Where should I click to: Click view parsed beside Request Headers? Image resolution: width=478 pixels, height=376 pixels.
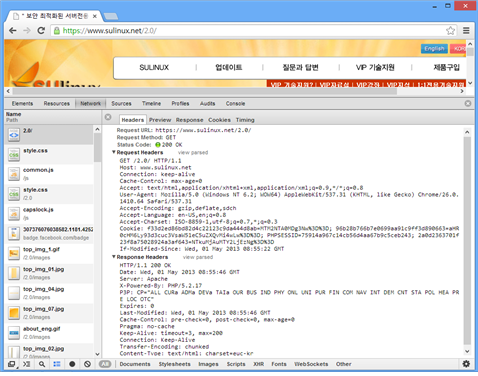click(193, 152)
